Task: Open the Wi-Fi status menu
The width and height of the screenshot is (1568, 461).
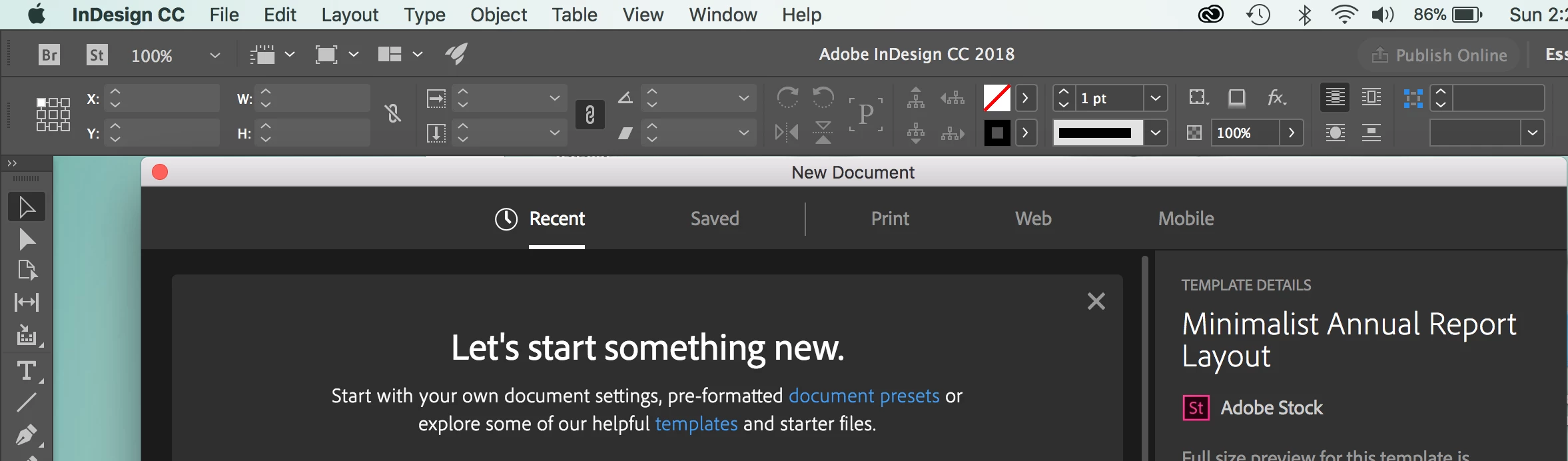Action: point(1345,15)
